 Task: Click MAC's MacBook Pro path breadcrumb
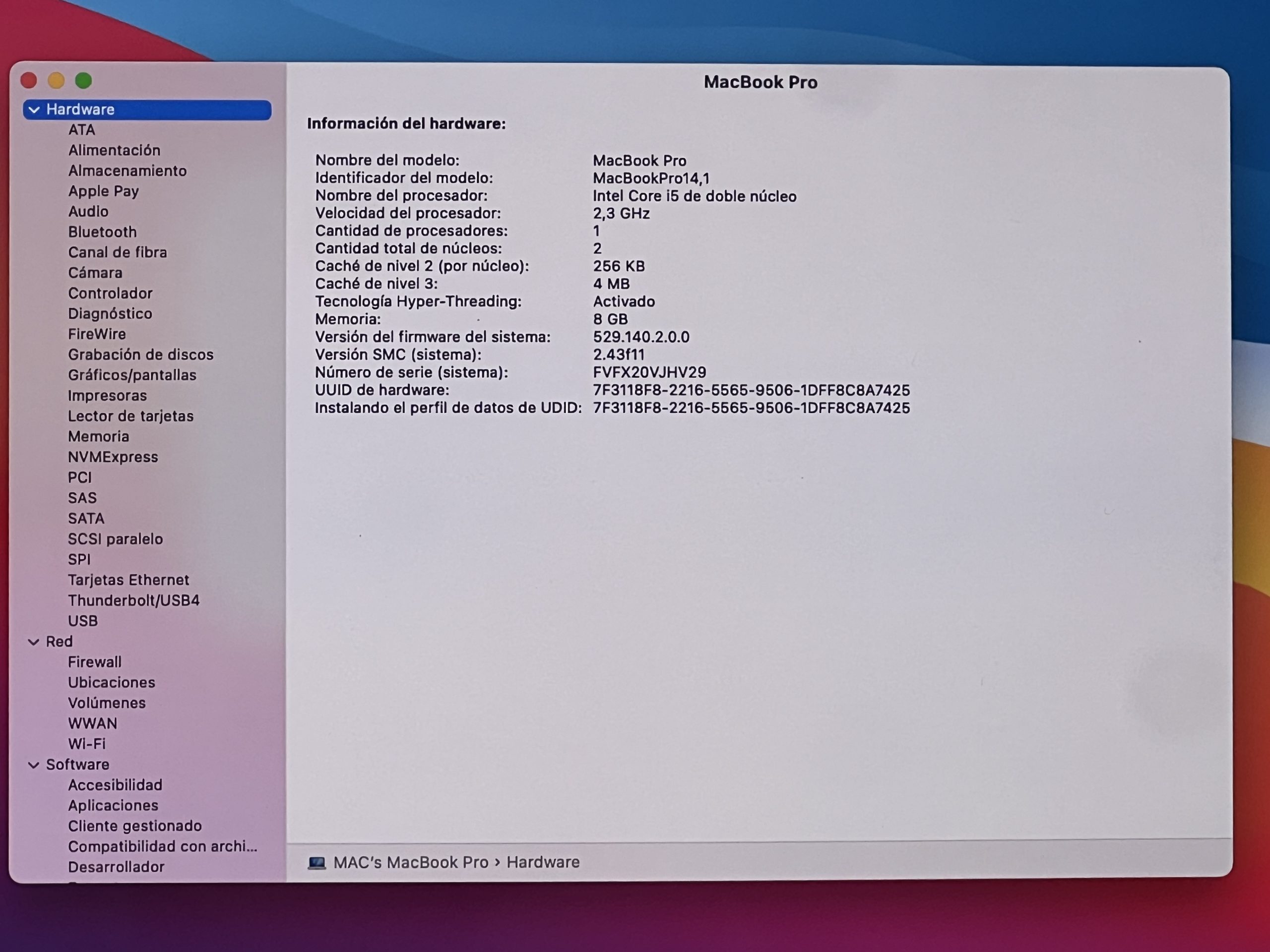pyautogui.click(x=410, y=862)
